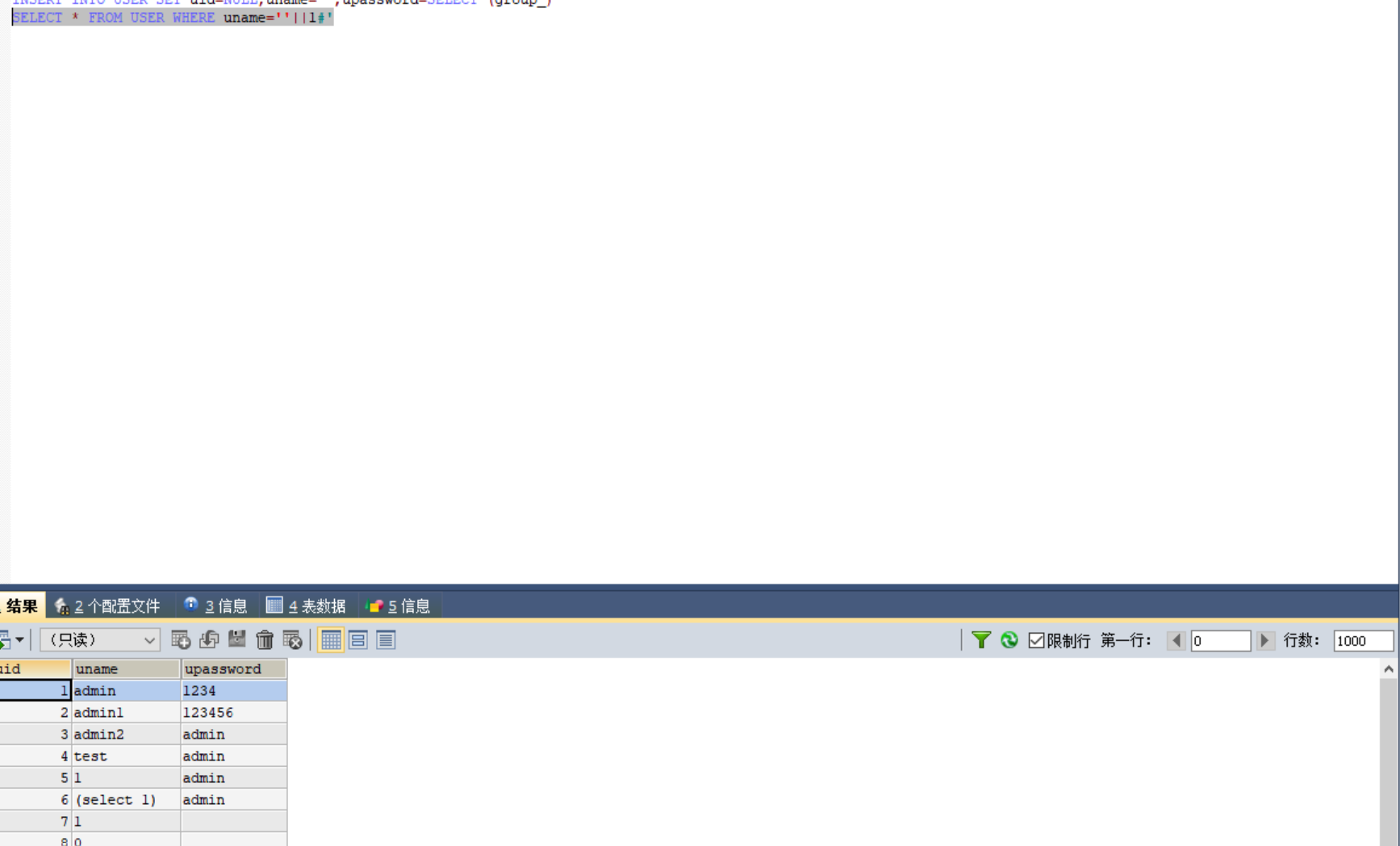Image resolution: width=1400 pixels, height=846 pixels.
Task: Click the uname column header
Action: (126, 668)
